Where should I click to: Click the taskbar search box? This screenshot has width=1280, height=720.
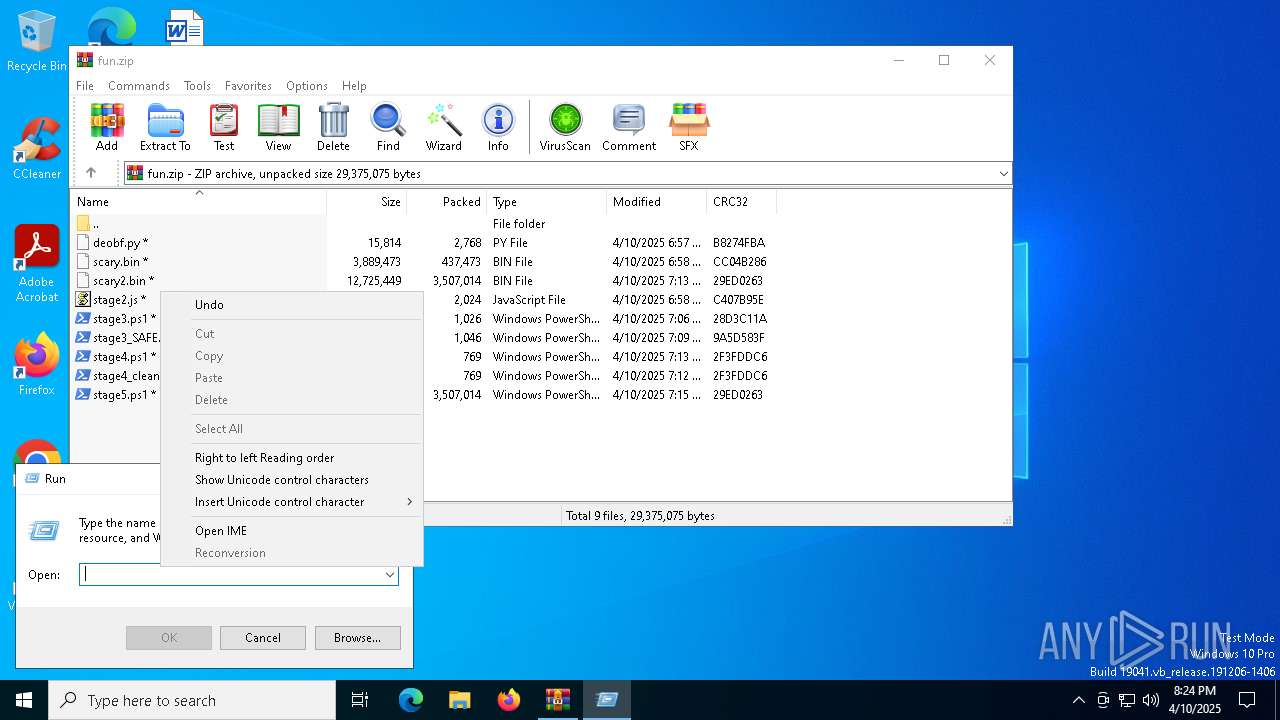tap(192, 700)
